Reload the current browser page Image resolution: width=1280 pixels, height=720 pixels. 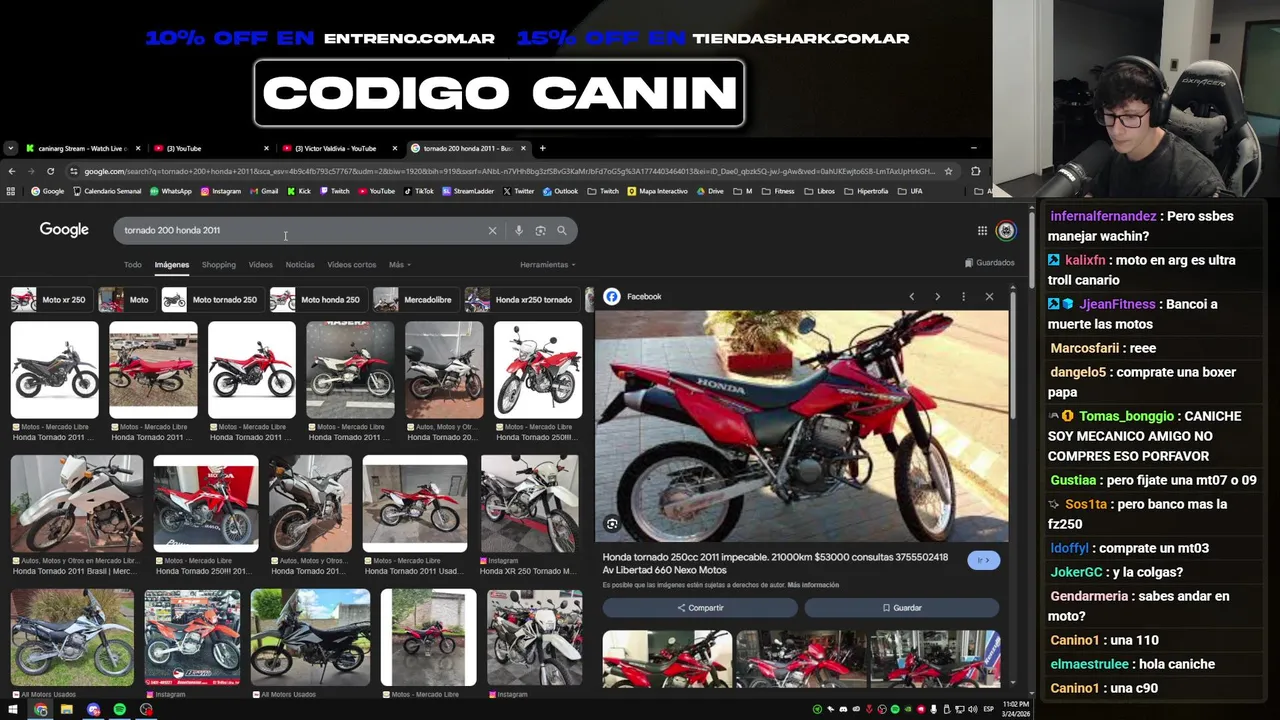pyautogui.click(x=50, y=171)
